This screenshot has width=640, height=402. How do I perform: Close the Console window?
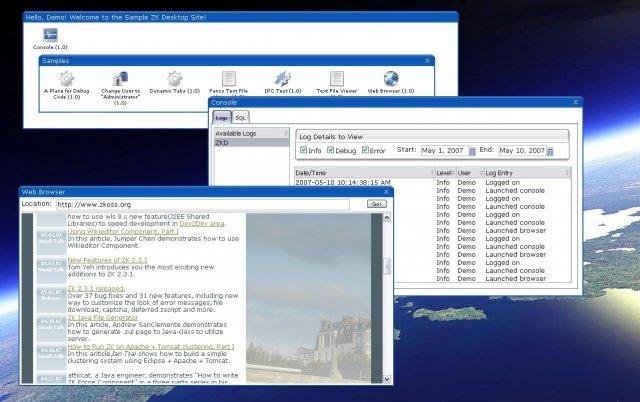(x=576, y=102)
